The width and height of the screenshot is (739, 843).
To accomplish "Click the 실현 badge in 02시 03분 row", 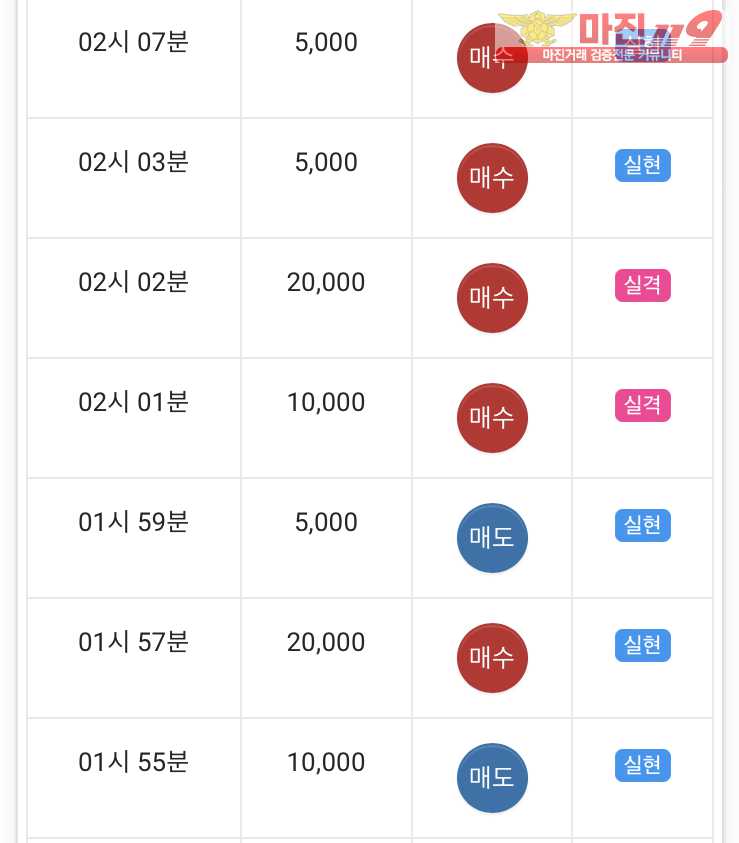I will click(x=642, y=165).
